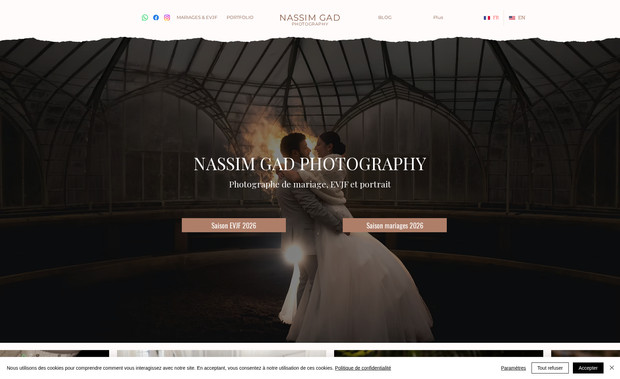Open the WhatsApp contact icon

[145, 17]
